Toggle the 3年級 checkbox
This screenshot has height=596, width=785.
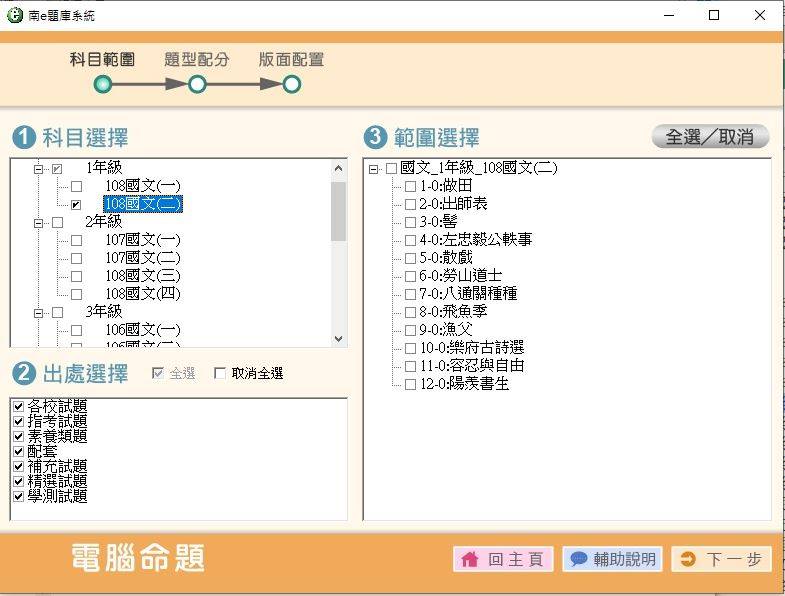pyautogui.click(x=58, y=313)
